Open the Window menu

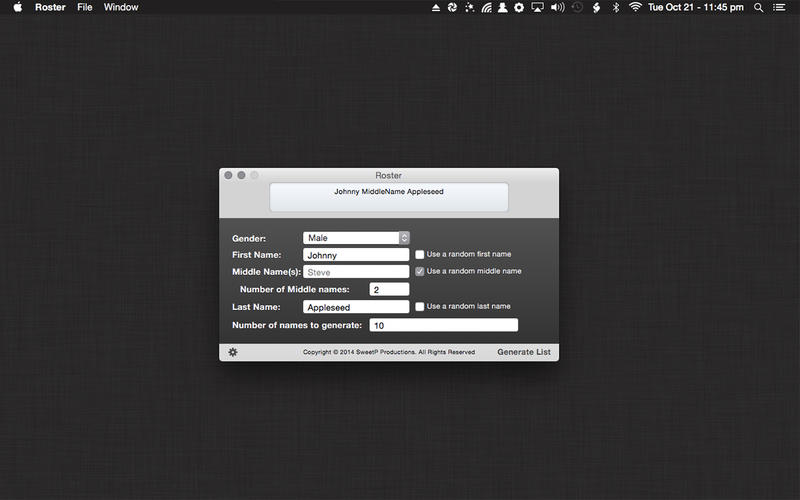click(121, 7)
